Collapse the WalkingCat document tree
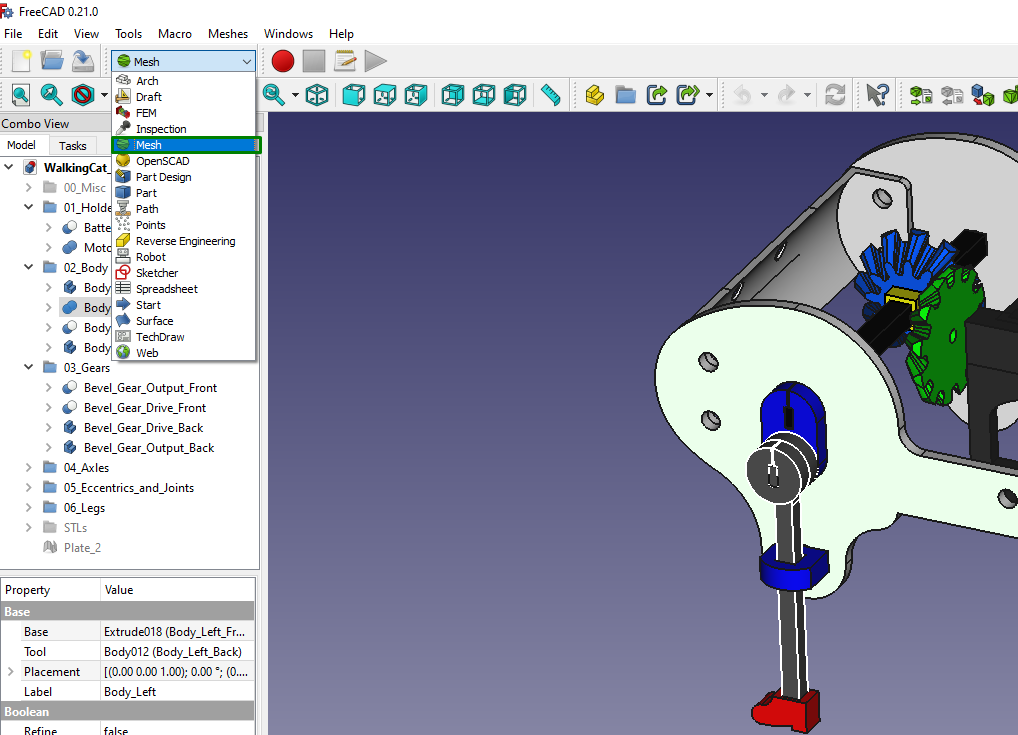This screenshot has width=1018, height=735. 8,168
